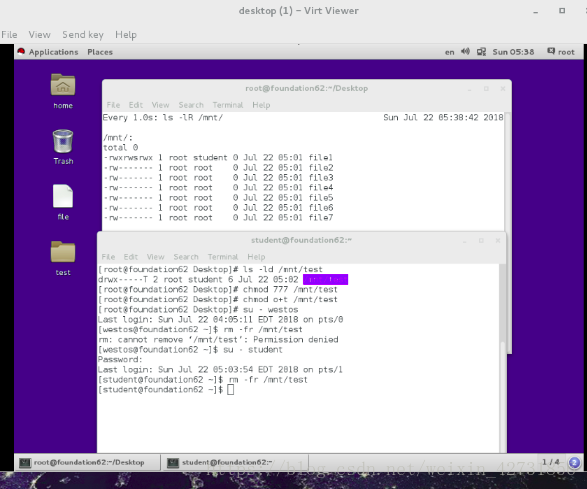Click 'file4' in the ls listing
The height and width of the screenshot is (489, 587).
point(321,188)
